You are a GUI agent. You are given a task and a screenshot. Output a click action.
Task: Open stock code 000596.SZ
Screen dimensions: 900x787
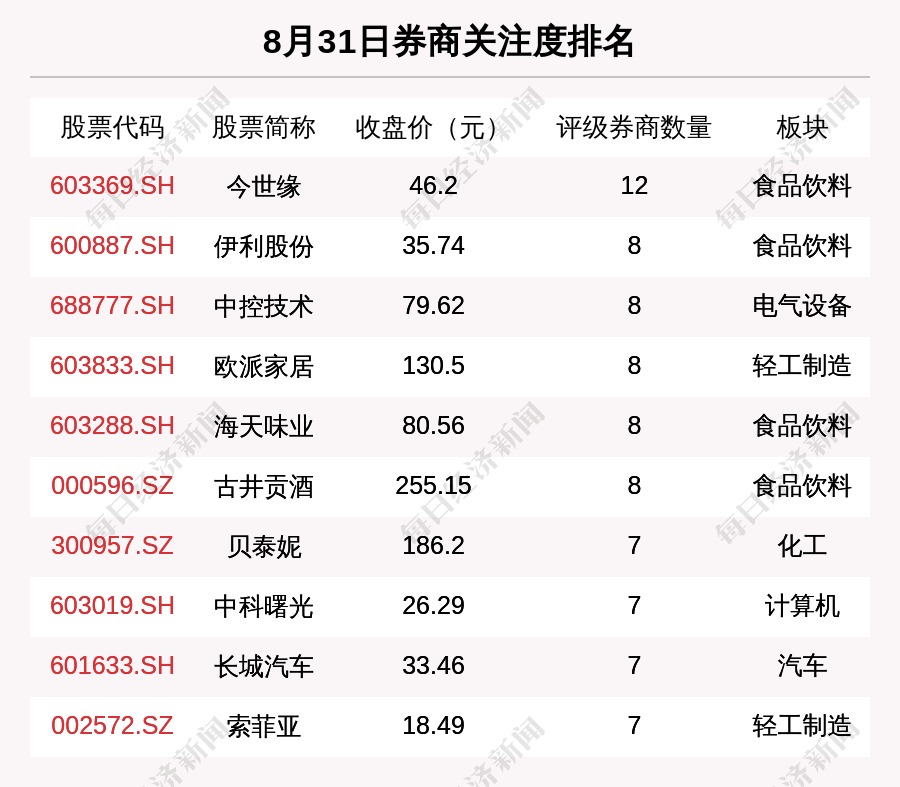112,486
